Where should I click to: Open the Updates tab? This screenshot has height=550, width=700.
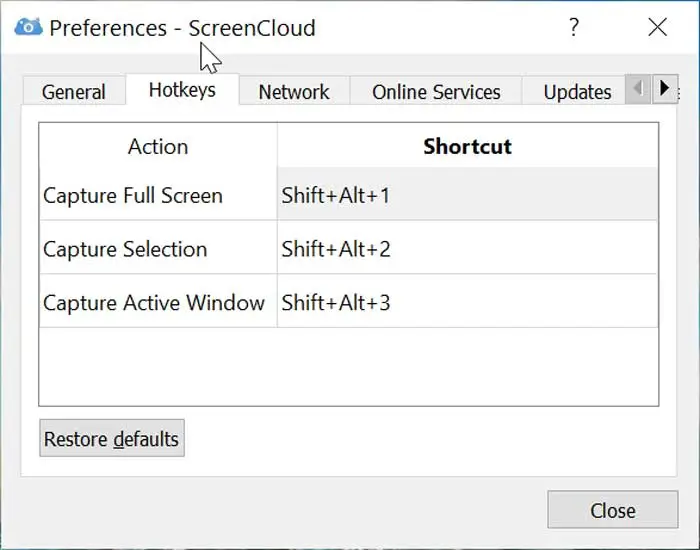coord(577,92)
